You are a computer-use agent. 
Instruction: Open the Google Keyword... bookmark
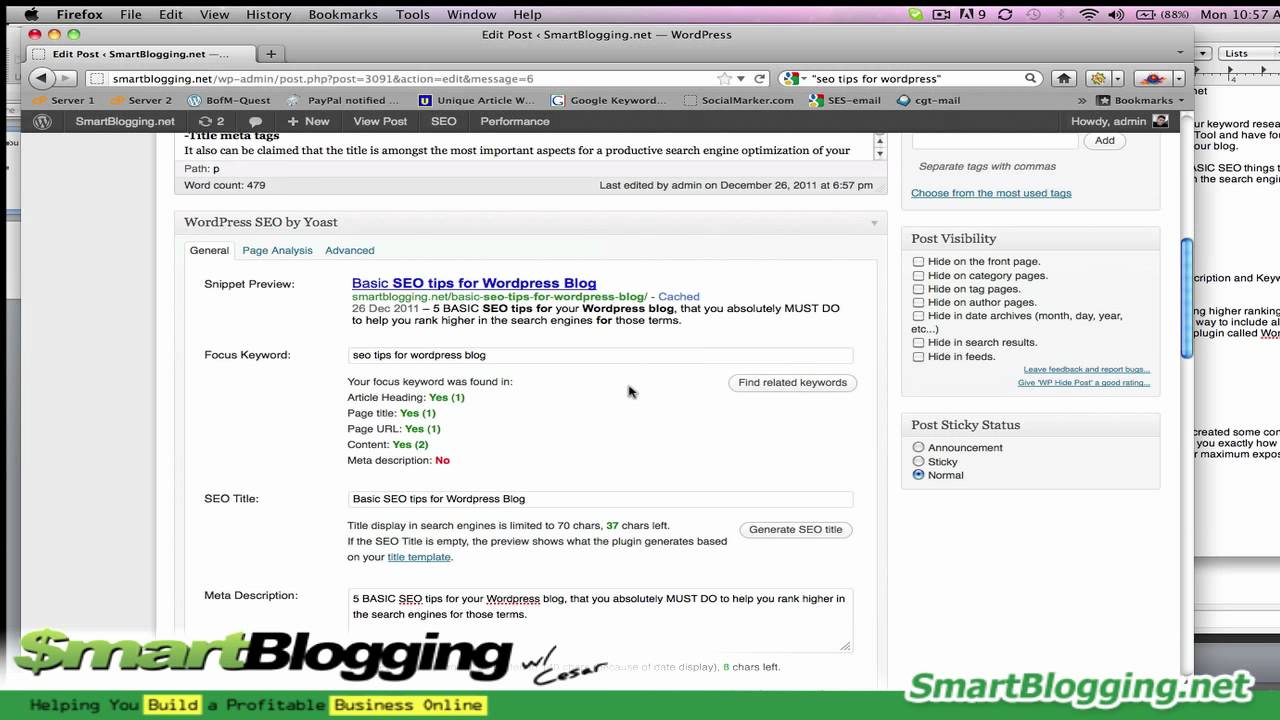pos(609,100)
